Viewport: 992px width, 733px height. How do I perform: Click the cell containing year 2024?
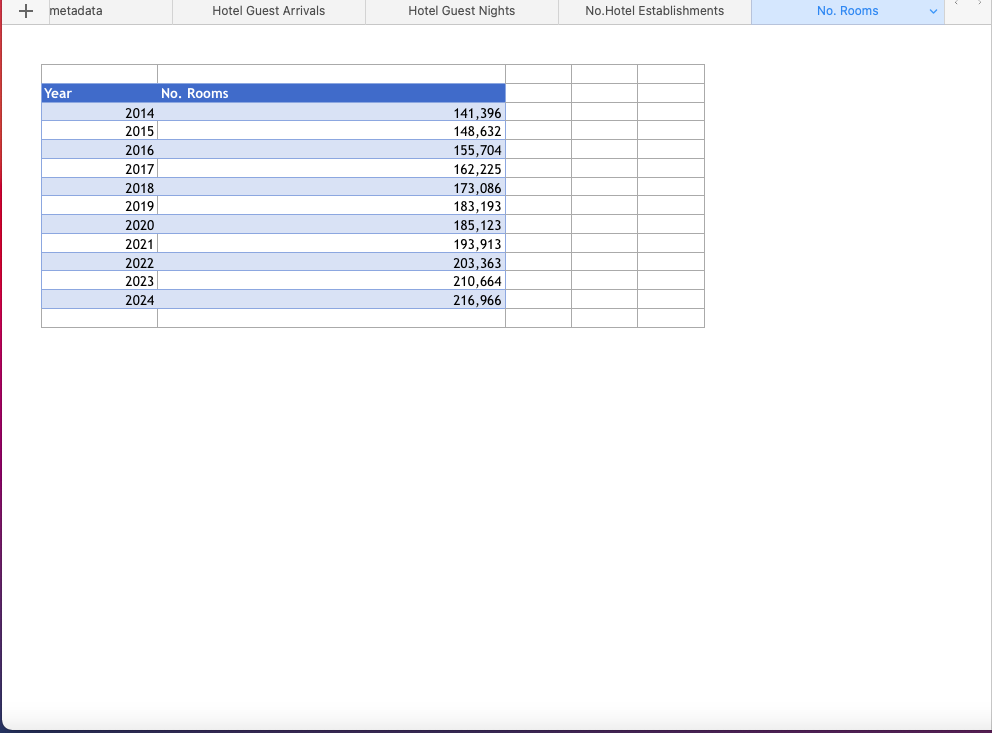(x=99, y=300)
